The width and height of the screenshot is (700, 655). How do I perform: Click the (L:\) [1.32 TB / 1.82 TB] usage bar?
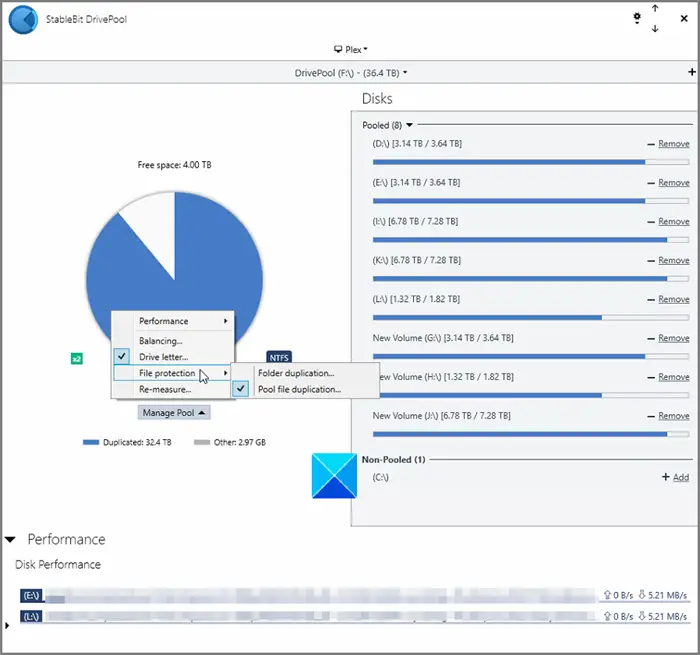pos(531,317)
